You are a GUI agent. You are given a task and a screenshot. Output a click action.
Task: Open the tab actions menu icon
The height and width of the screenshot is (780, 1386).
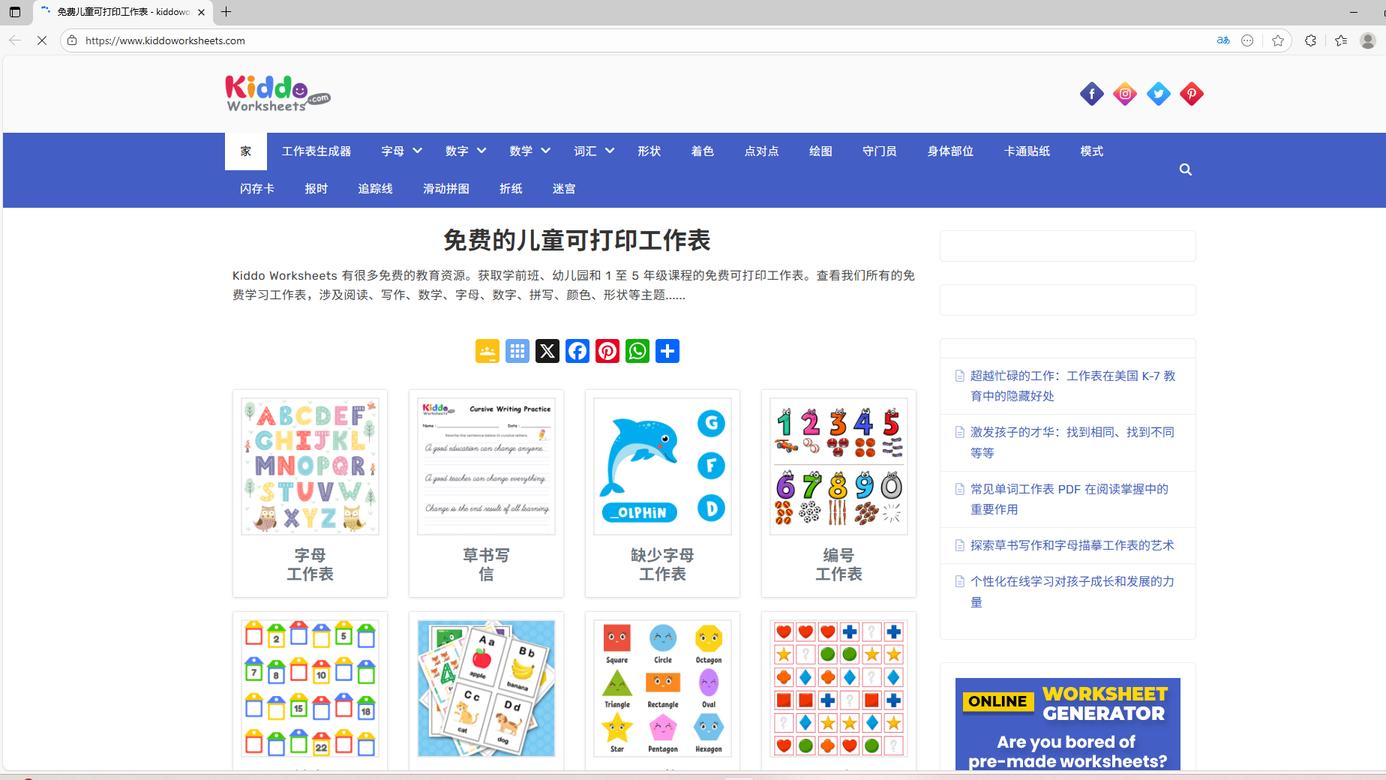tap(15, 12)
